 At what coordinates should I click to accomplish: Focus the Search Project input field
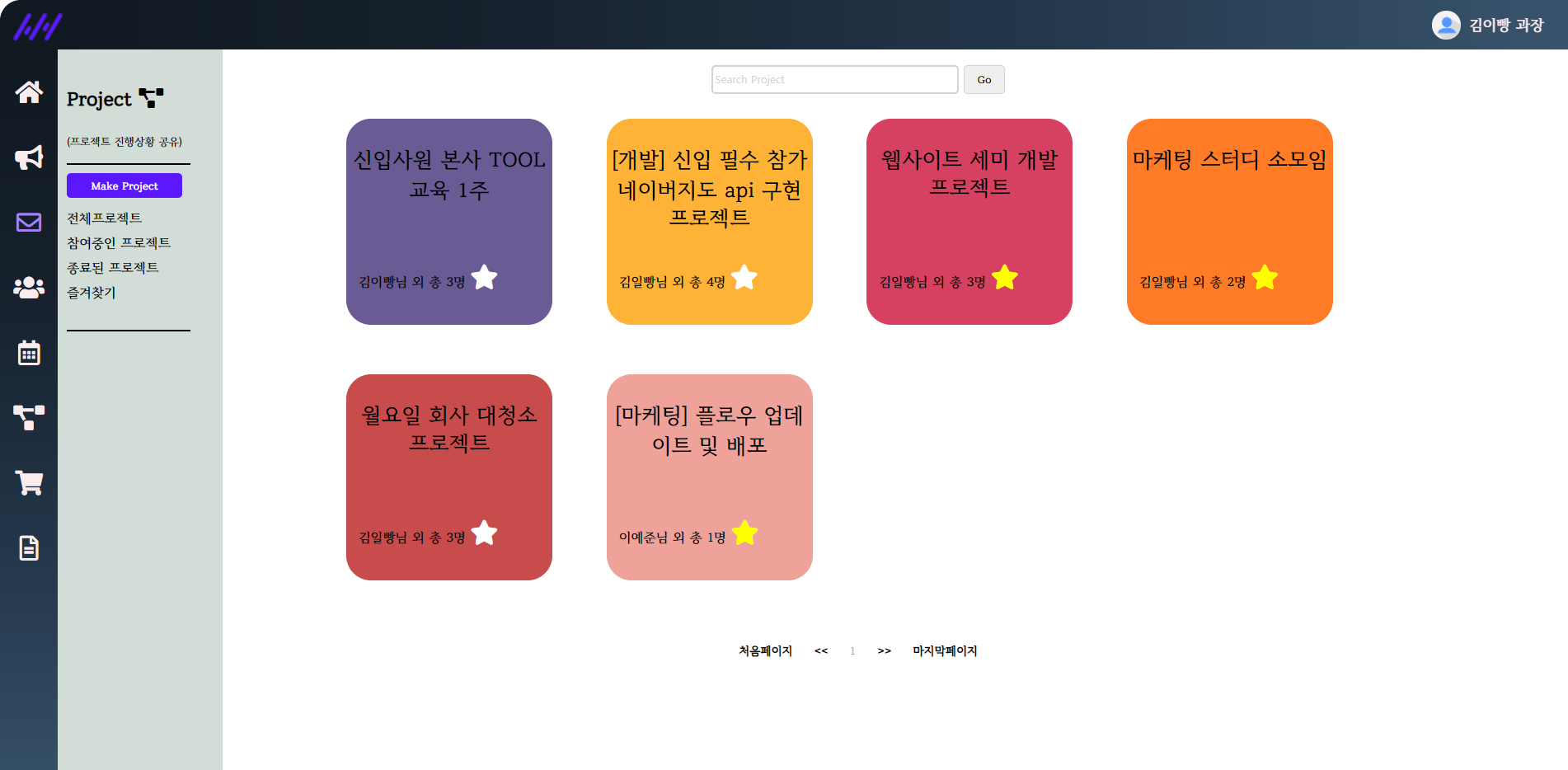(835, 80)
